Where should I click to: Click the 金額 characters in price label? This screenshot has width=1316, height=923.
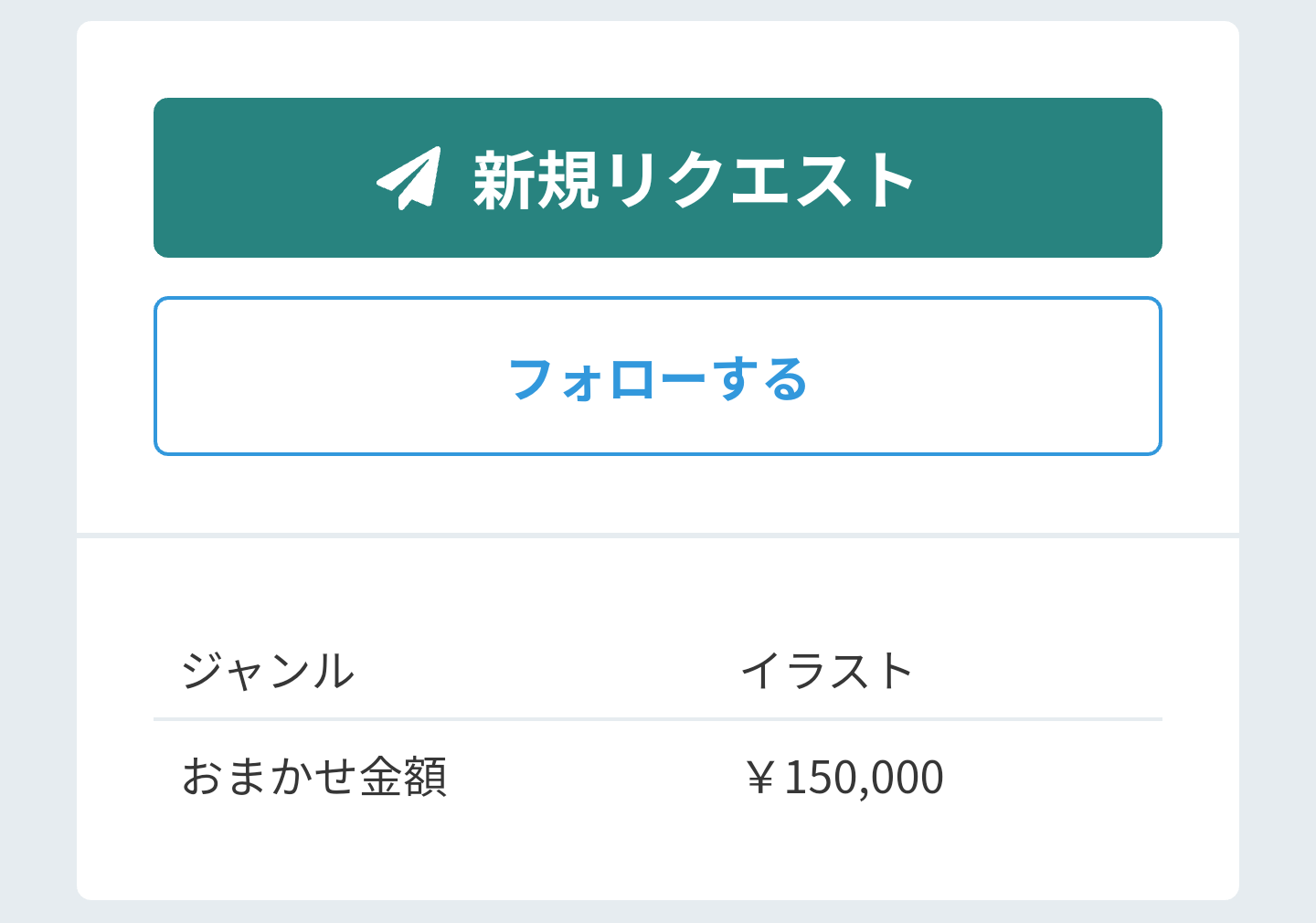404,777
